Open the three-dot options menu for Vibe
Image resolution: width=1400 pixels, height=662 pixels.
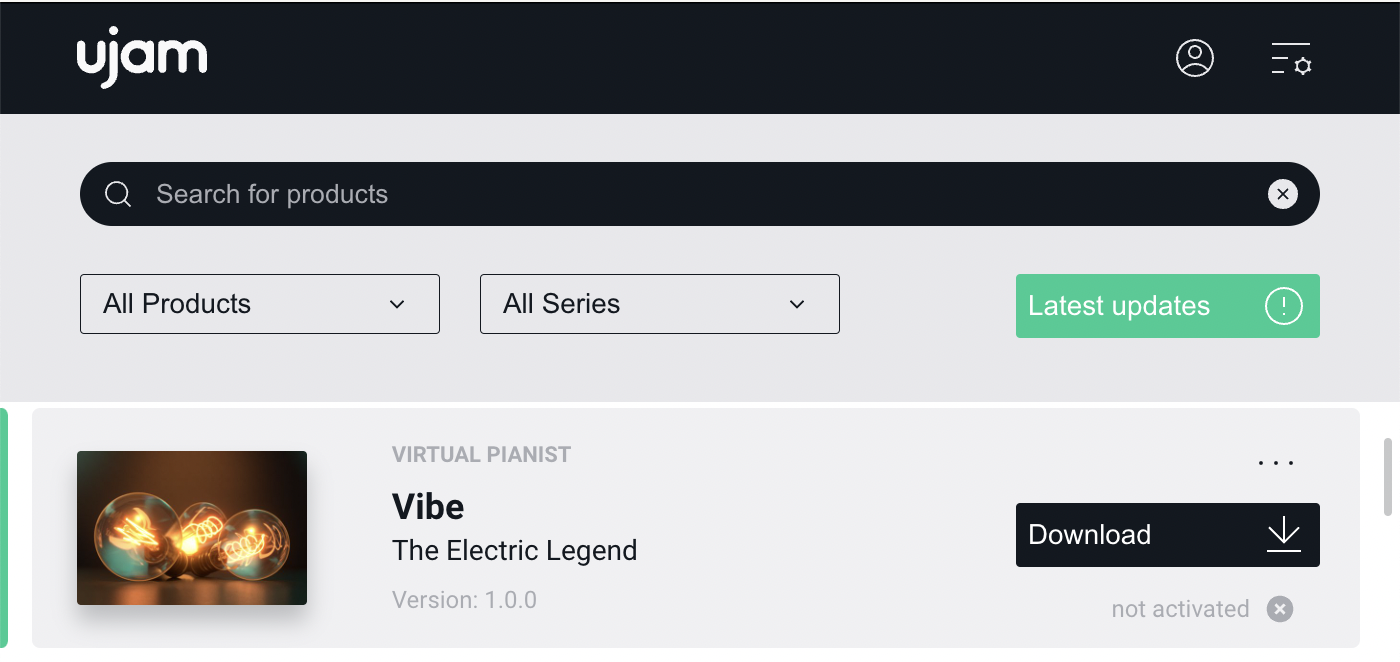[1275, 462]
